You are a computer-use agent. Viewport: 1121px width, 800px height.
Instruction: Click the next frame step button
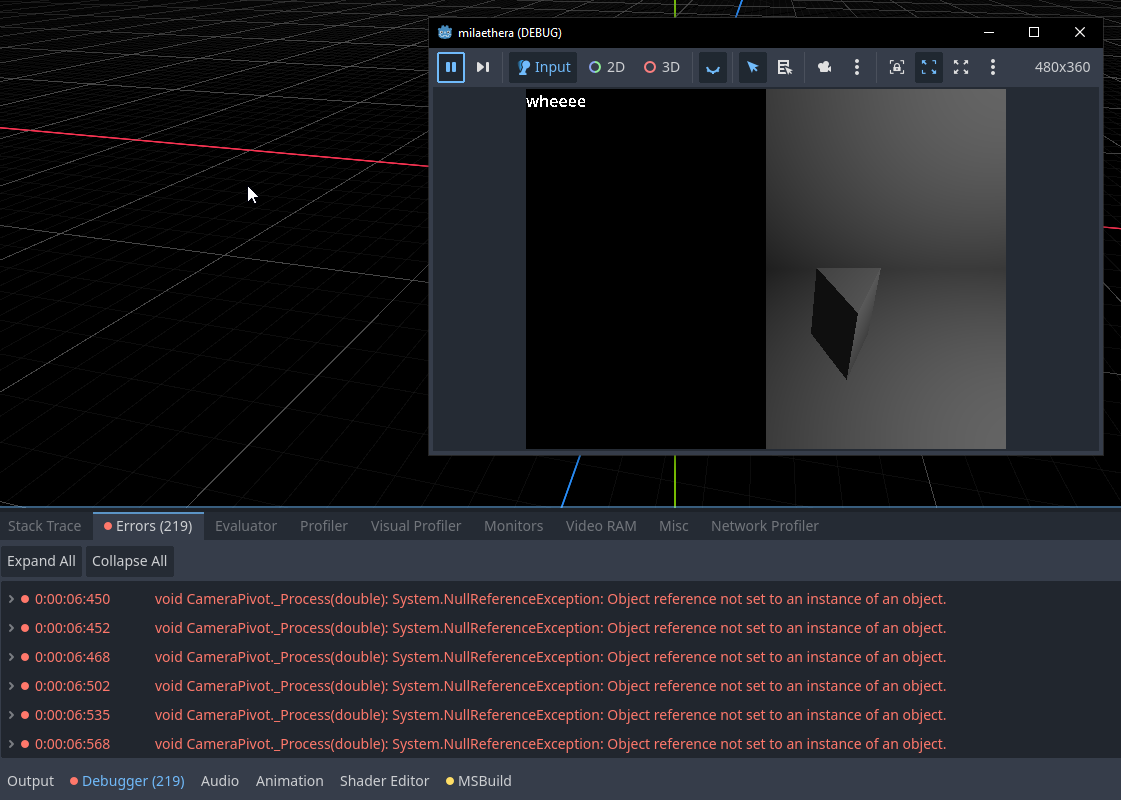(483, 67)
